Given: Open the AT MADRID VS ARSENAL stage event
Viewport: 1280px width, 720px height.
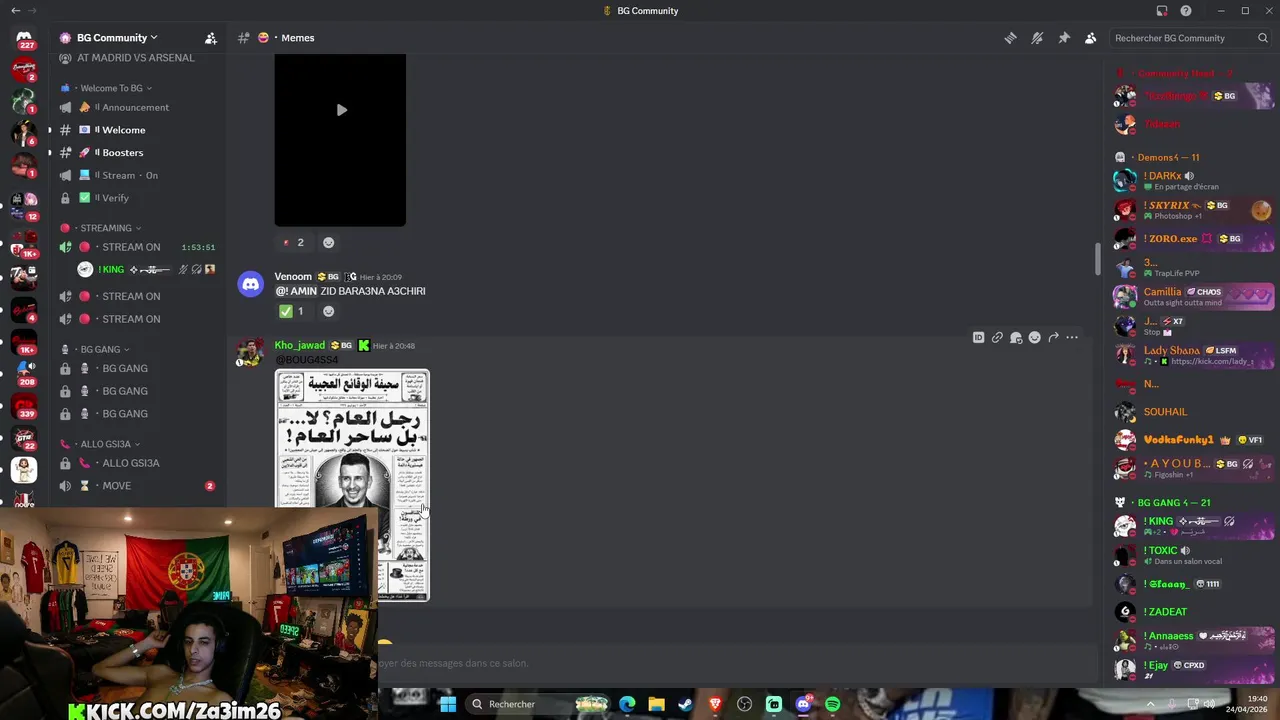Looking at the screenshot, I should click(x=136, y=58).
